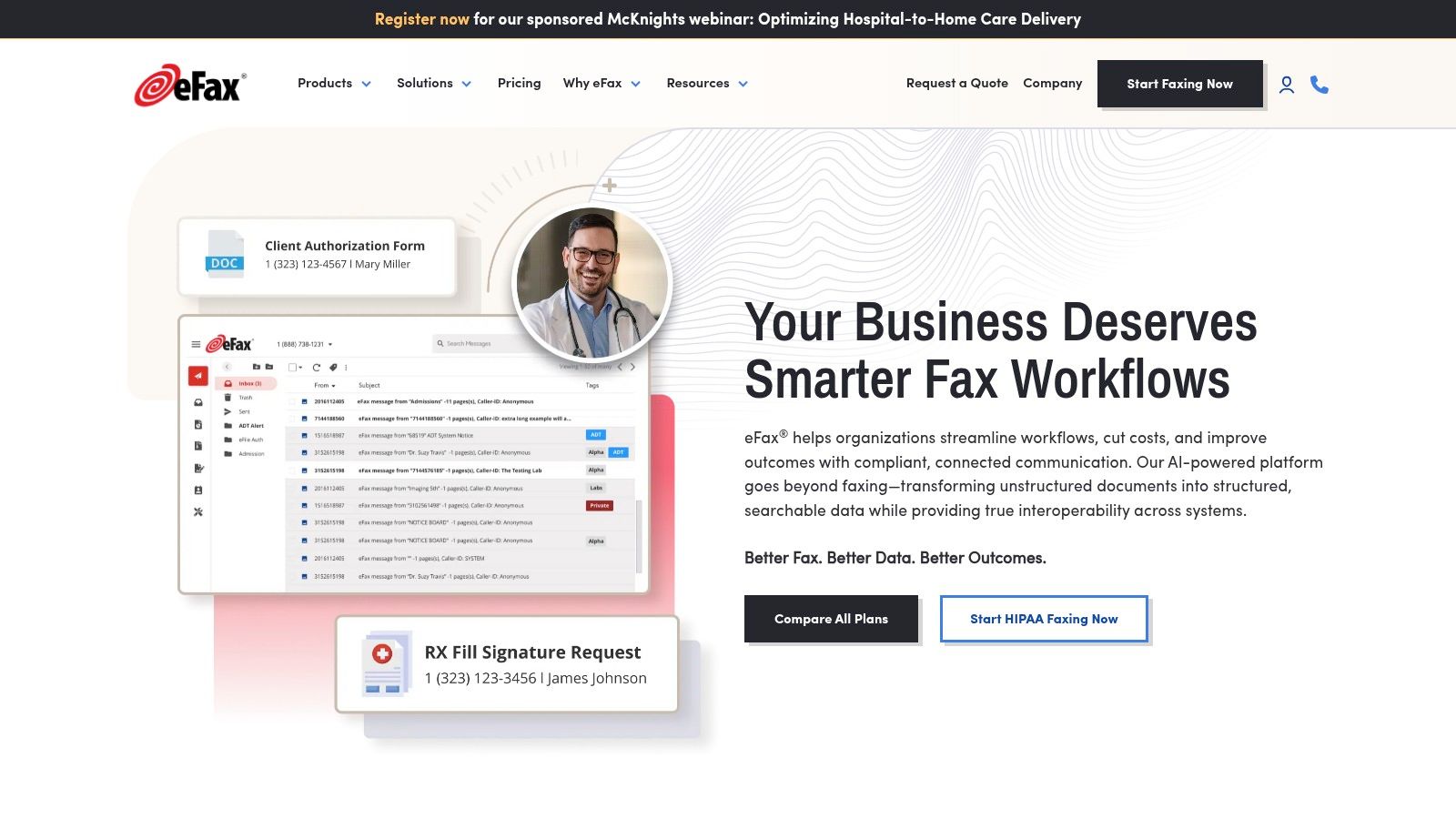1456x819 pixels.
Task: Click the blue phone icon in header
Action: tap(1319, 85)
